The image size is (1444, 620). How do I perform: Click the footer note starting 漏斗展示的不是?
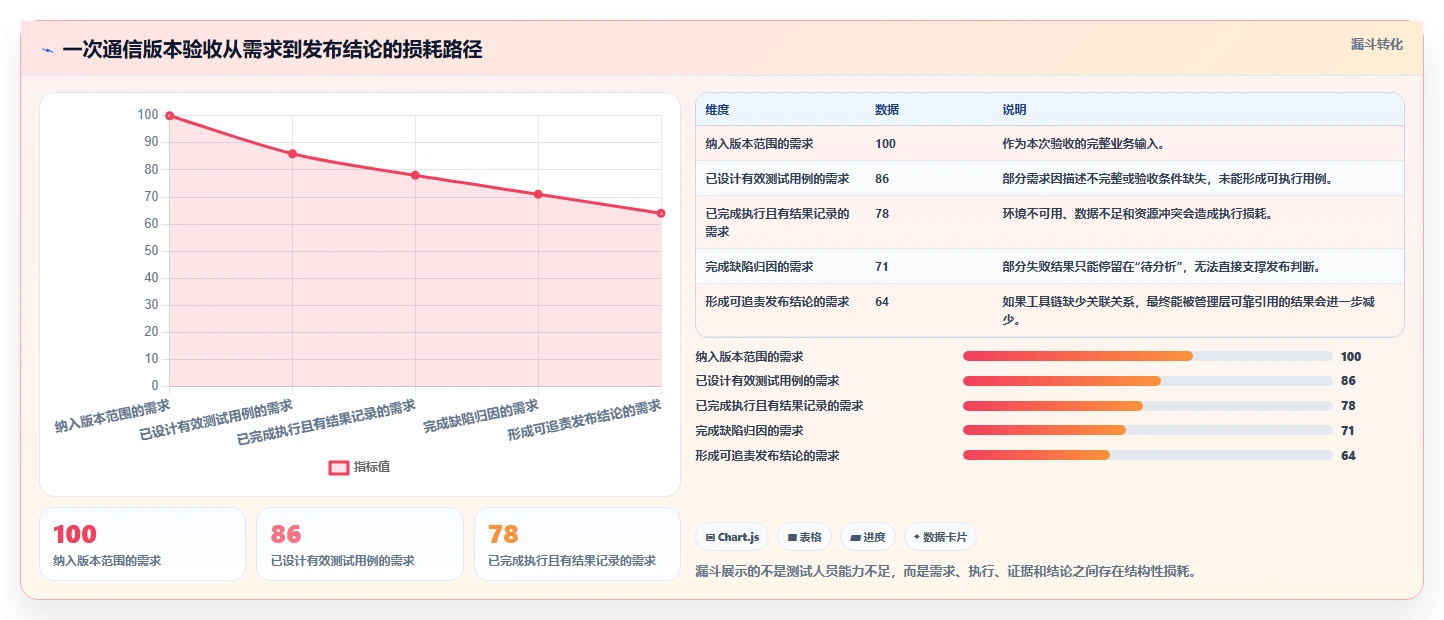point(946,572)
